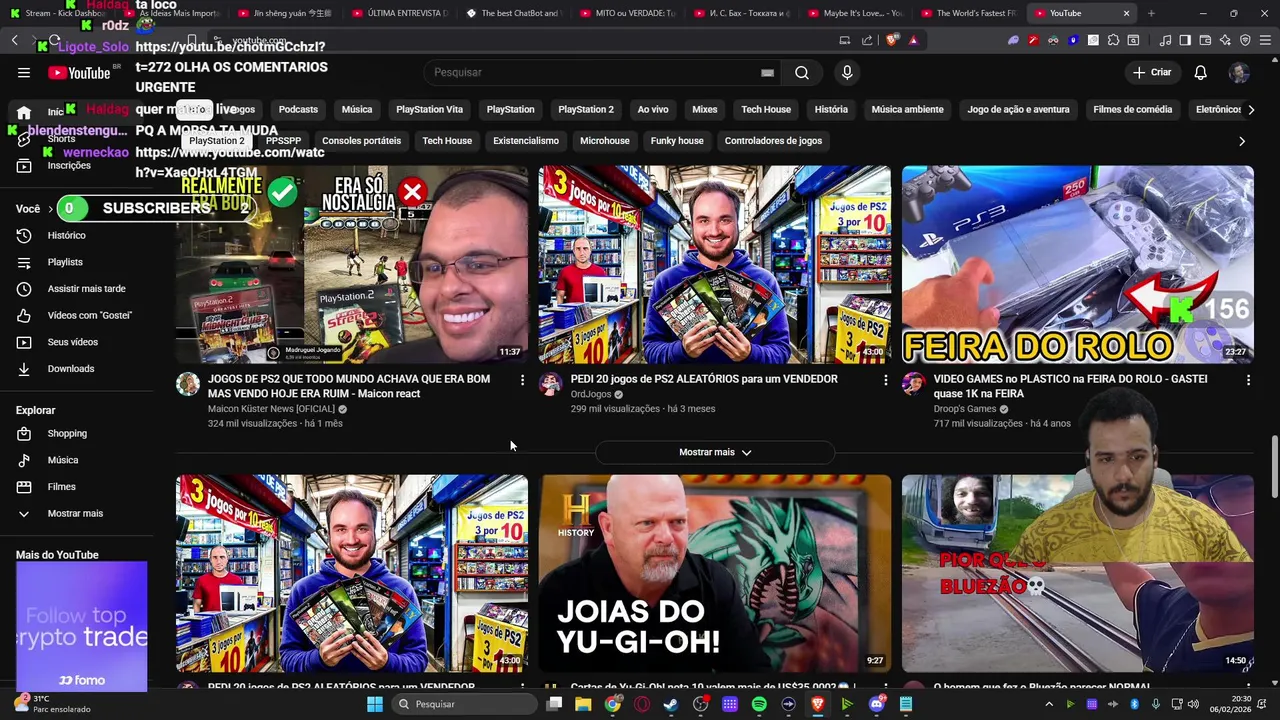
Task: Click the Brave Rewards triangle icon
Action: pyautogui.click(x=913, y=40)
